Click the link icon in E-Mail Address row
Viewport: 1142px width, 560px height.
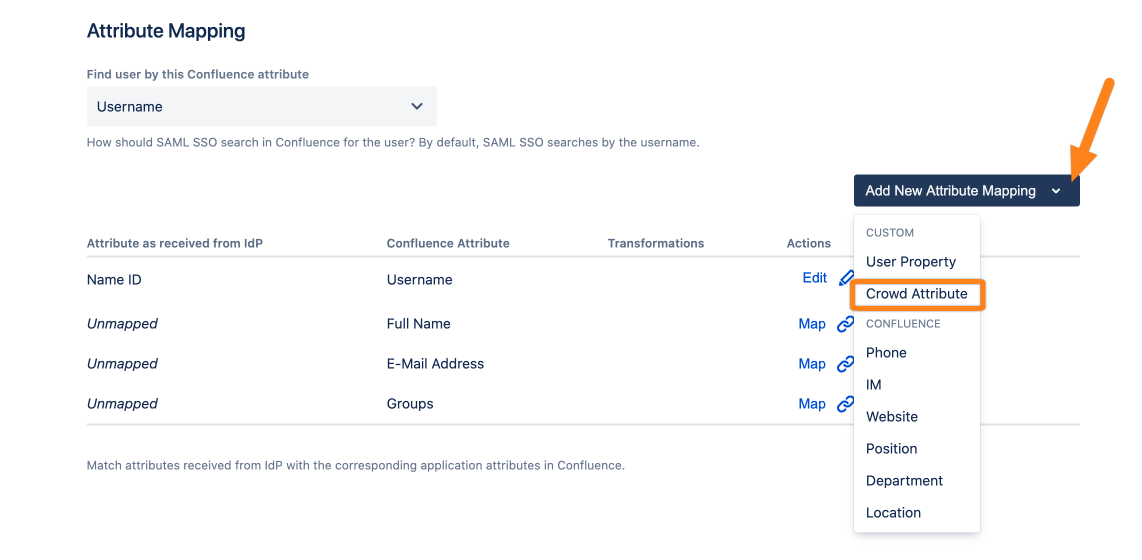[x=845, y=364]
